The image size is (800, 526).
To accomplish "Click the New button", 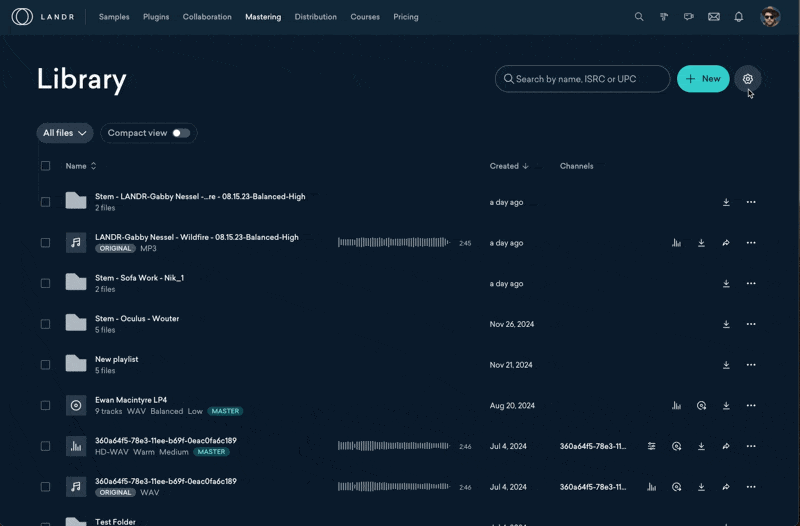I will (x=703, y=79).
